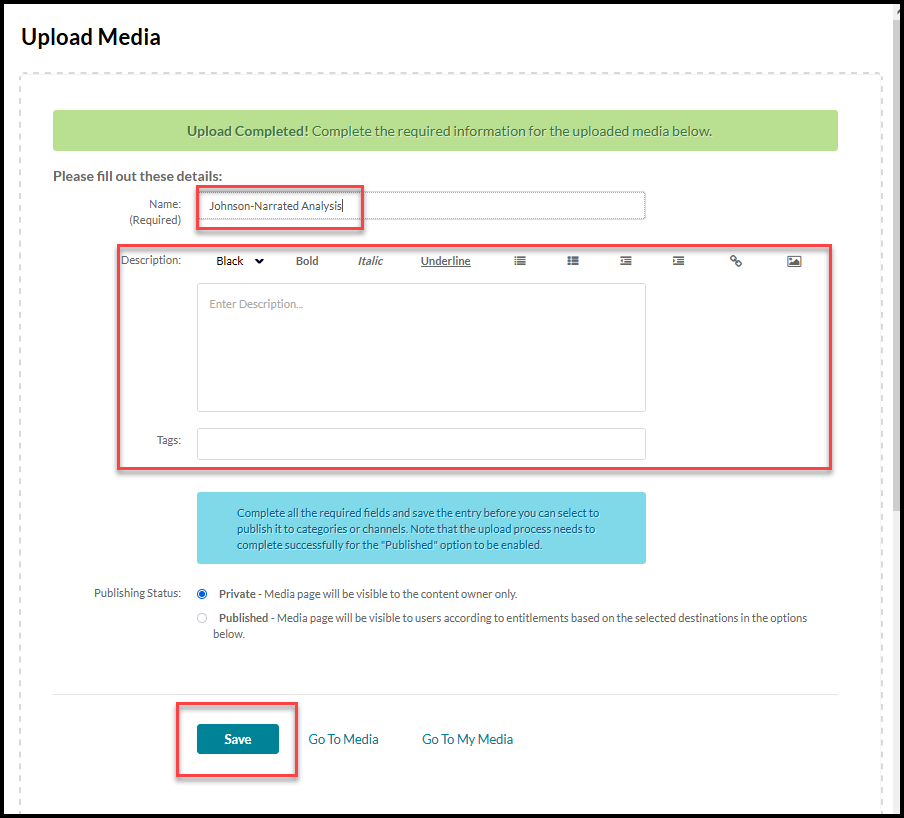Click inside the Tags field
Screen dimensions: 904x818
click(x=420, y=441)
